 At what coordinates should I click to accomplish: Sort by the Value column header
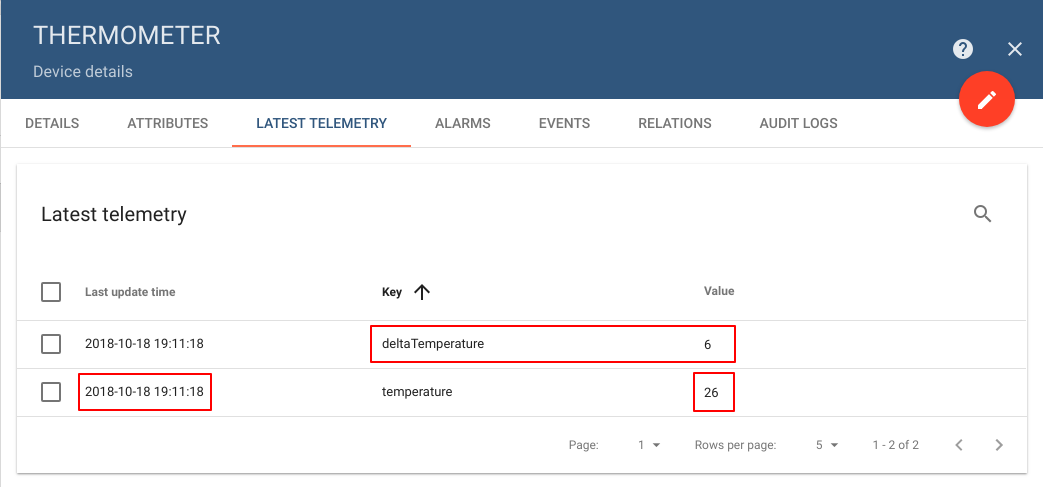[x=718, y=291]
